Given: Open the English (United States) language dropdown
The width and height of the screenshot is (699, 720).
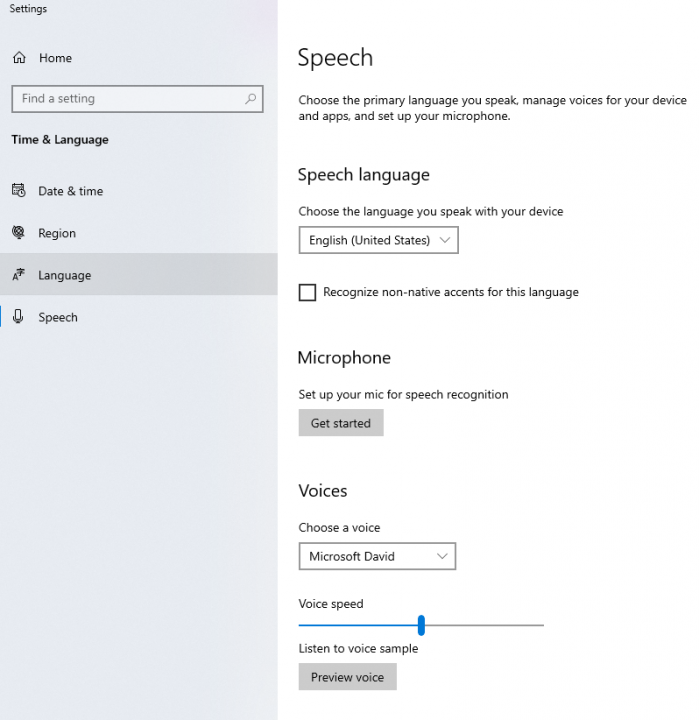Looking at the screenshot, I should pyautogui.click(x=378, y=240).
